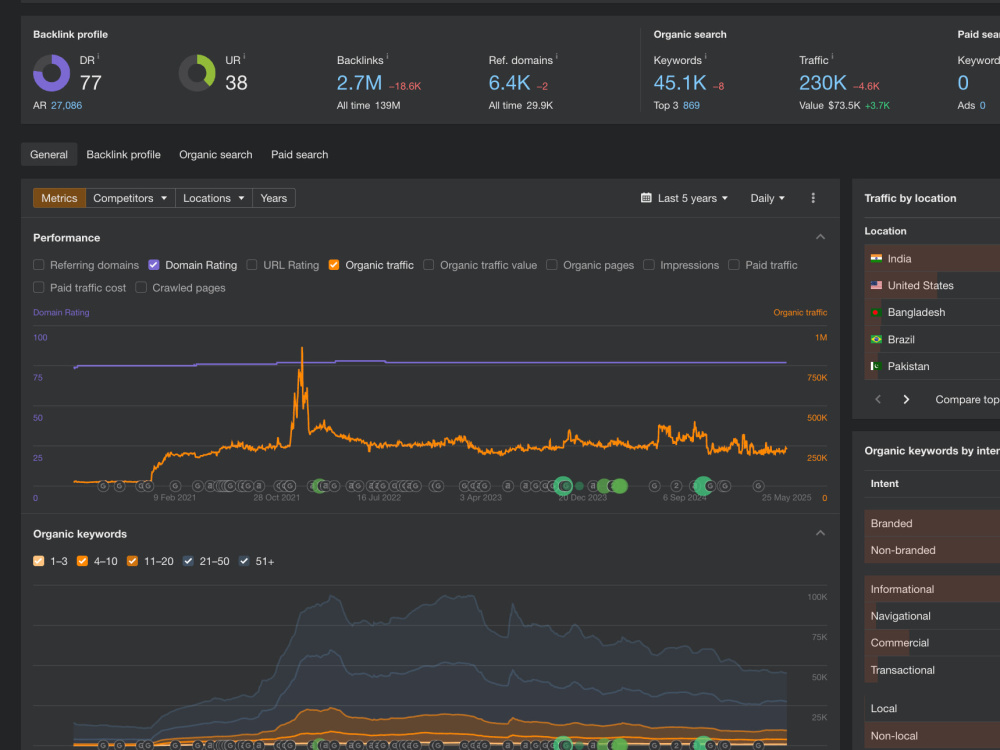
Task: Click the Compare top button
Action: point(967,399)
